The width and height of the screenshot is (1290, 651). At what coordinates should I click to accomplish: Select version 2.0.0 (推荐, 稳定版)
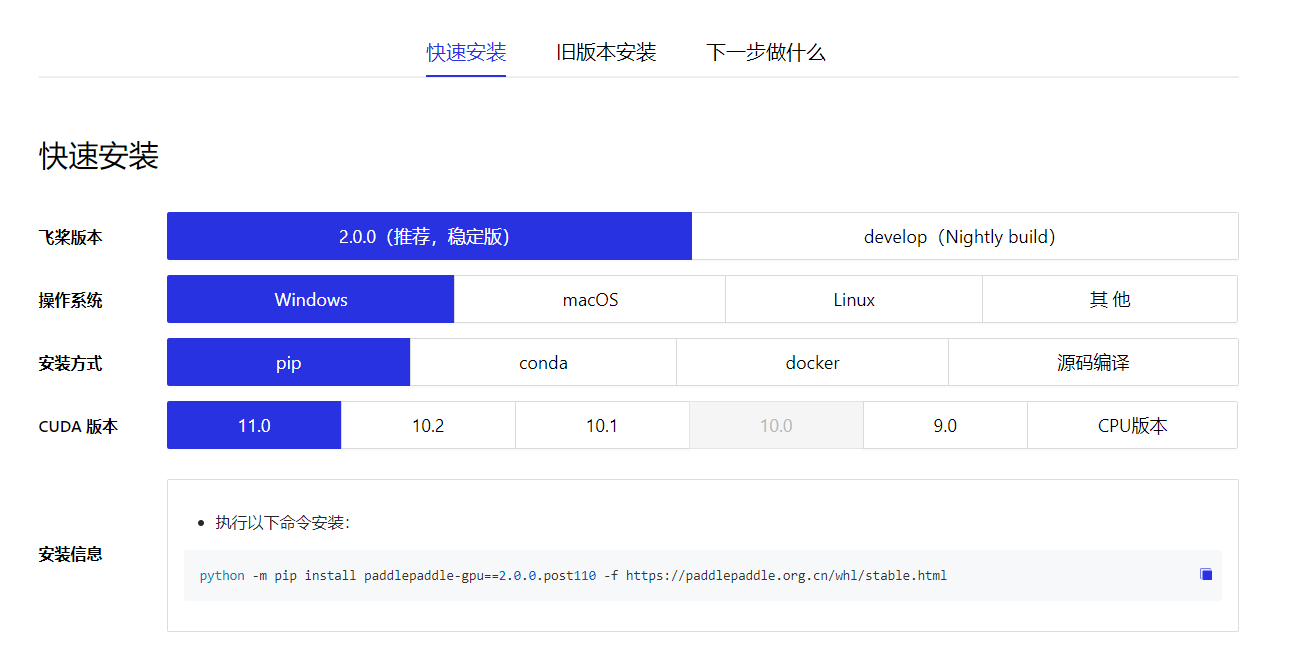[429, 236]
